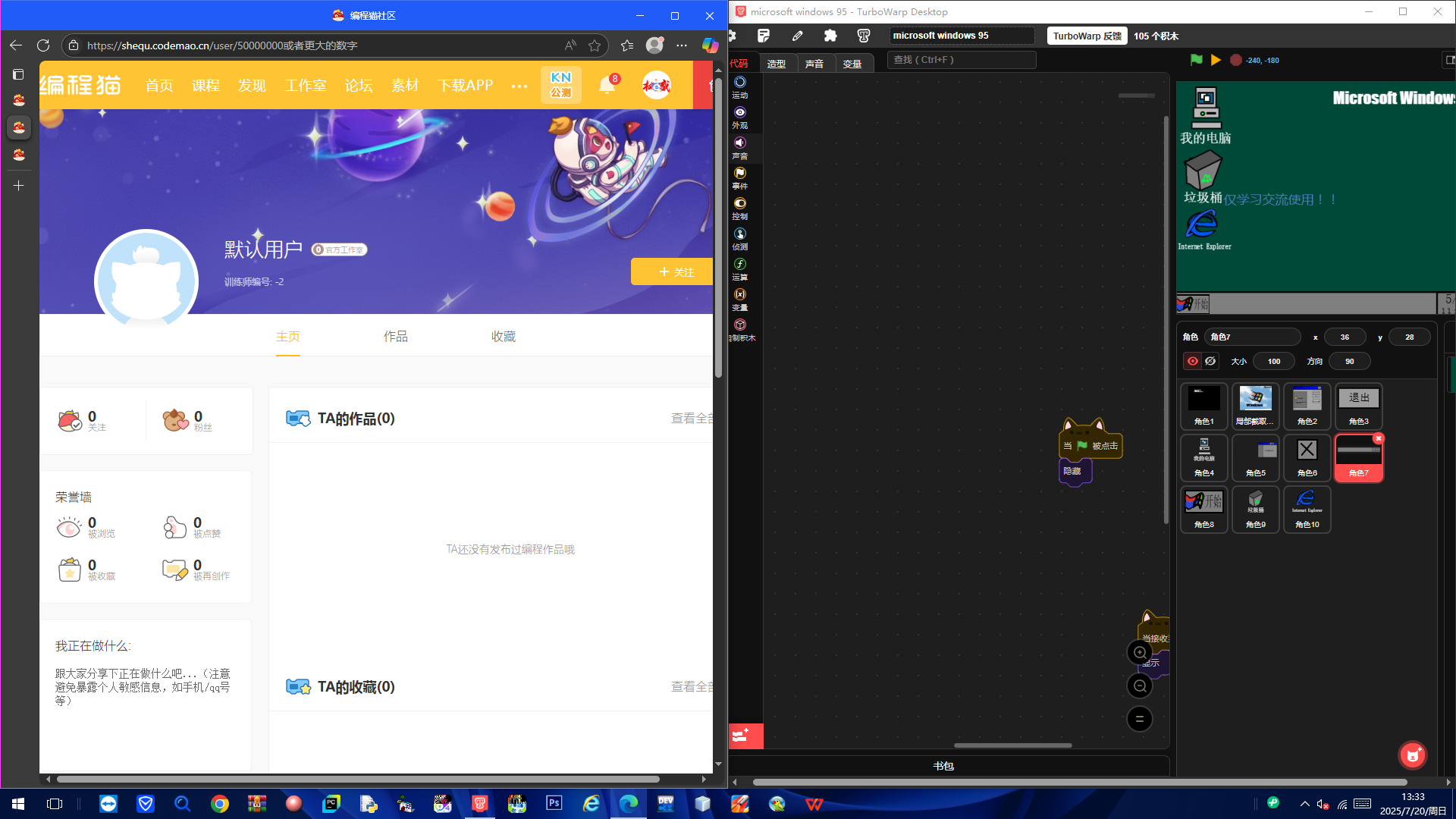1456x819 pixels.
Task: Open the TurboWarp file menu icon
Action: [x=764, y=36]
